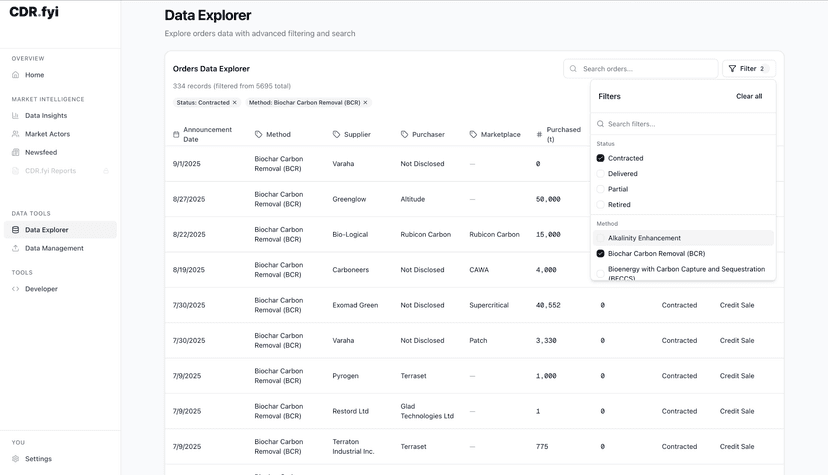Open Newsfeed page
Image resolution: width=828 pixels, height=475 pixels.
[41, 153]
